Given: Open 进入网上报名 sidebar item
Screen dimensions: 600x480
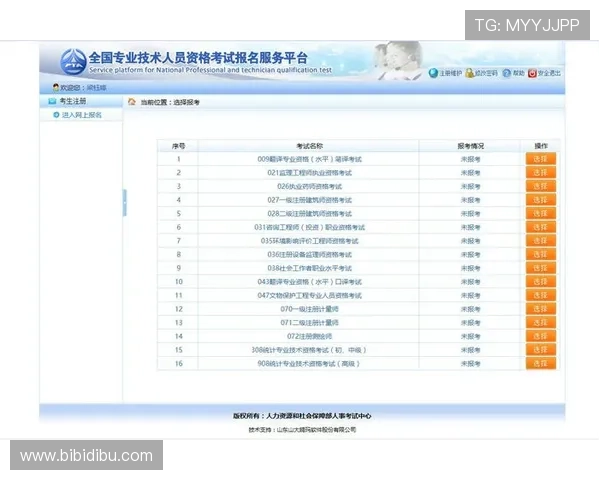Looking at the screenshot, I should (x=82, y=115).
